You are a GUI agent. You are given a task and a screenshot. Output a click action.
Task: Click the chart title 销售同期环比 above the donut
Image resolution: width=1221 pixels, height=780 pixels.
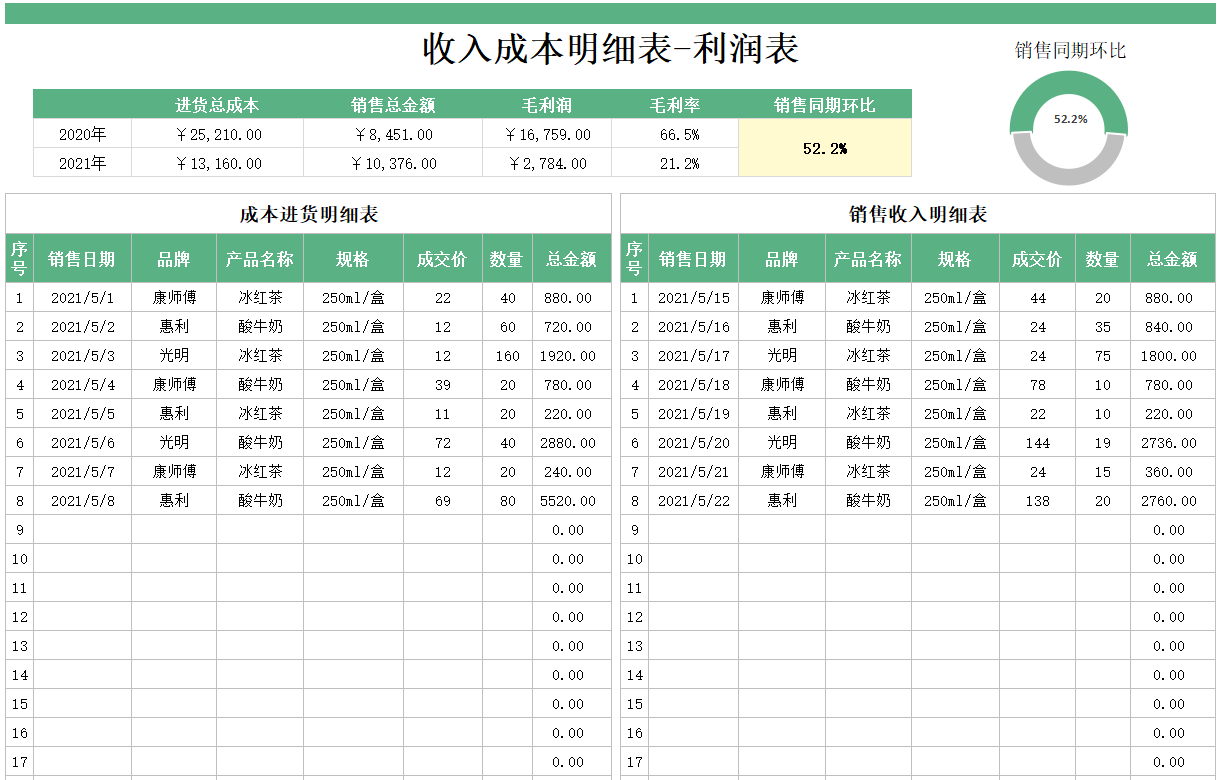[1070, 50]
